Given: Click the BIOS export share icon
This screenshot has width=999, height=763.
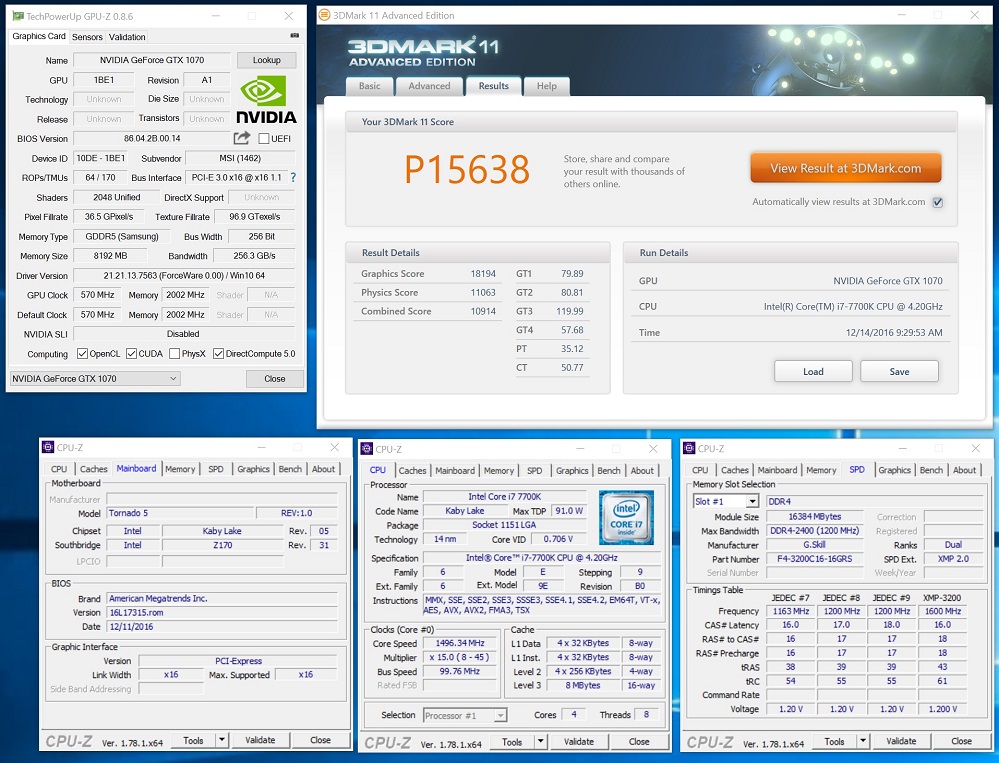Looking at the screenshot, I should 242,138.
